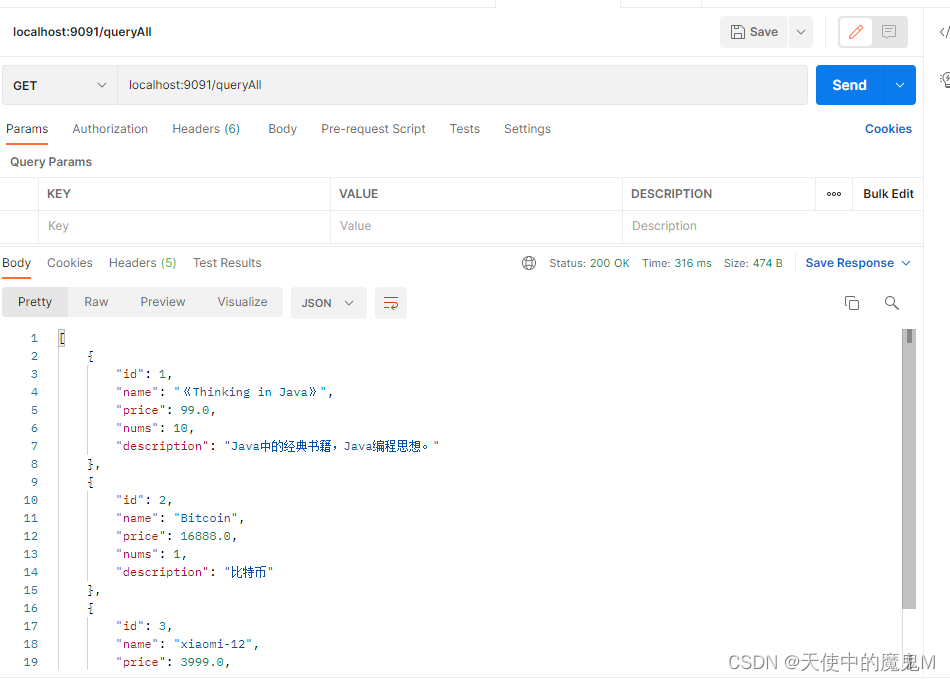Toggle the line wrap icon
This screenshot has width=950, height=682.
coord(391,303)
